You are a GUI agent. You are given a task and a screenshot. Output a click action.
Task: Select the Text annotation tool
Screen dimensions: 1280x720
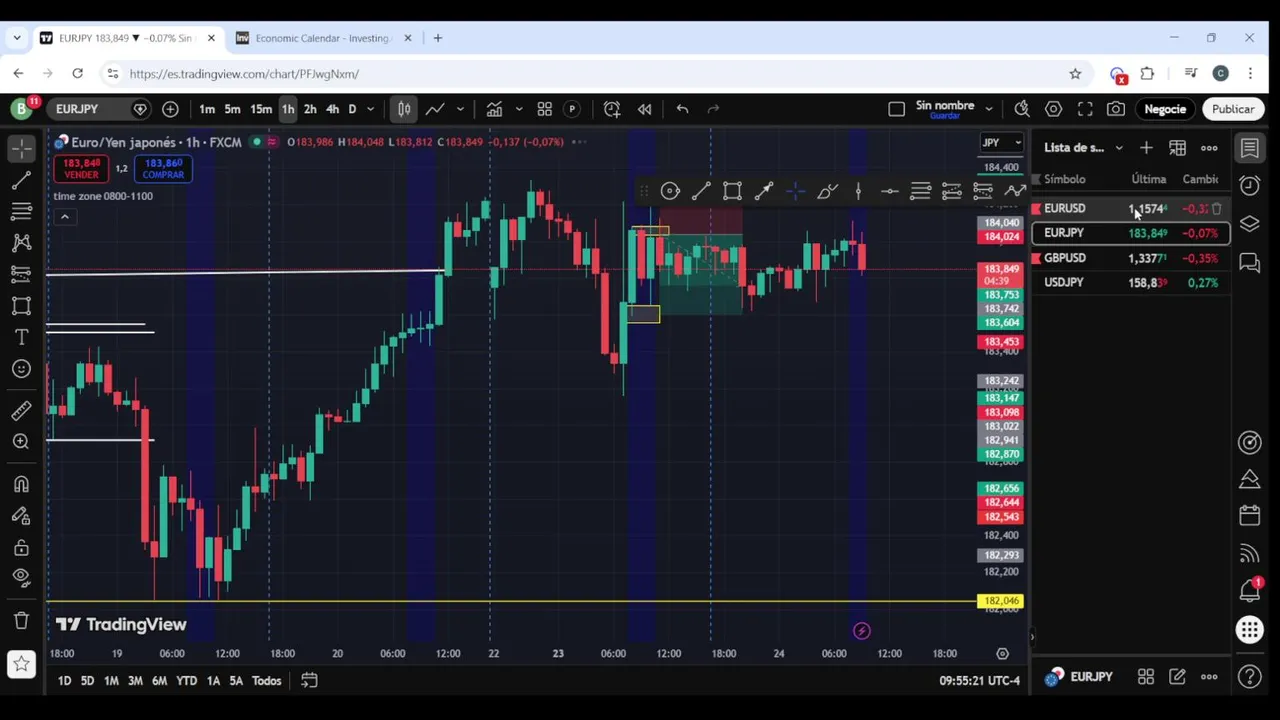point(21,337)
